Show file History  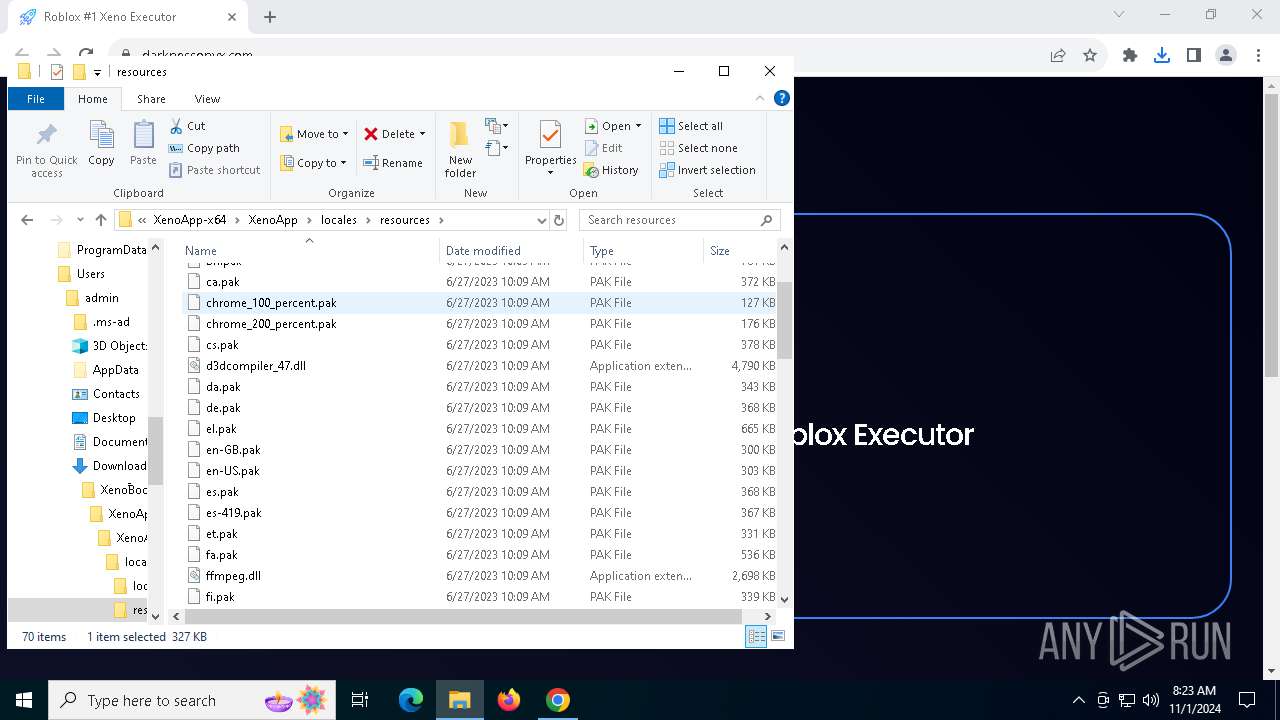click(611, 170)
